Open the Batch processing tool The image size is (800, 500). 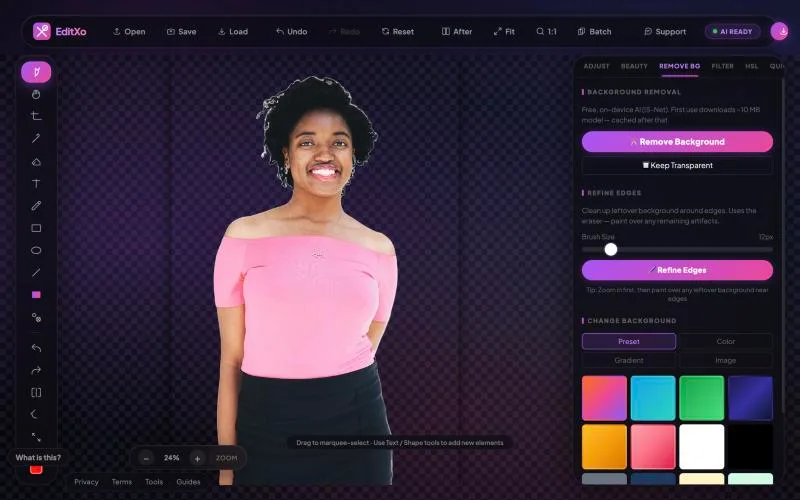pos(594,32)
